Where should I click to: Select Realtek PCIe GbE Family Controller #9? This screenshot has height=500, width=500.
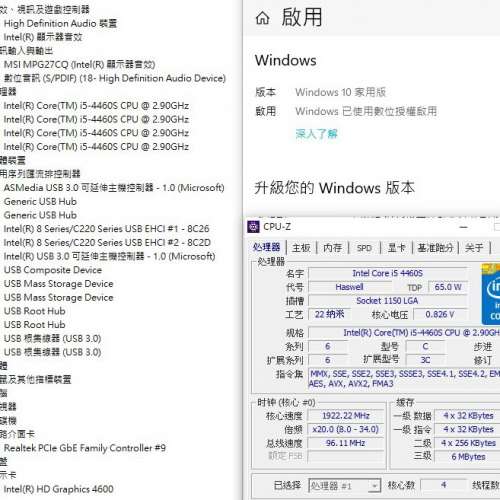(x=85, y=448)
